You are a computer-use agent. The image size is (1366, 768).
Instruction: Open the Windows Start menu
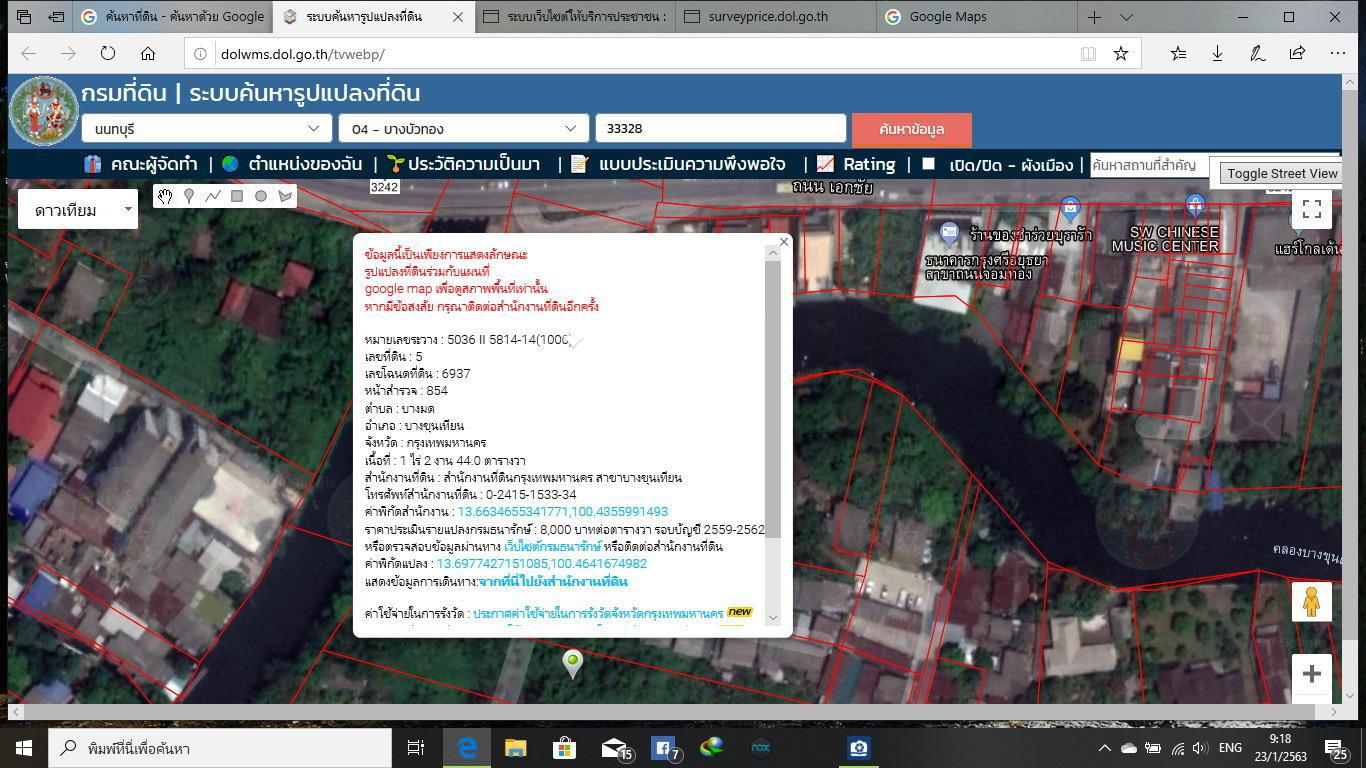pyautogui.click(x=23, y=747)
